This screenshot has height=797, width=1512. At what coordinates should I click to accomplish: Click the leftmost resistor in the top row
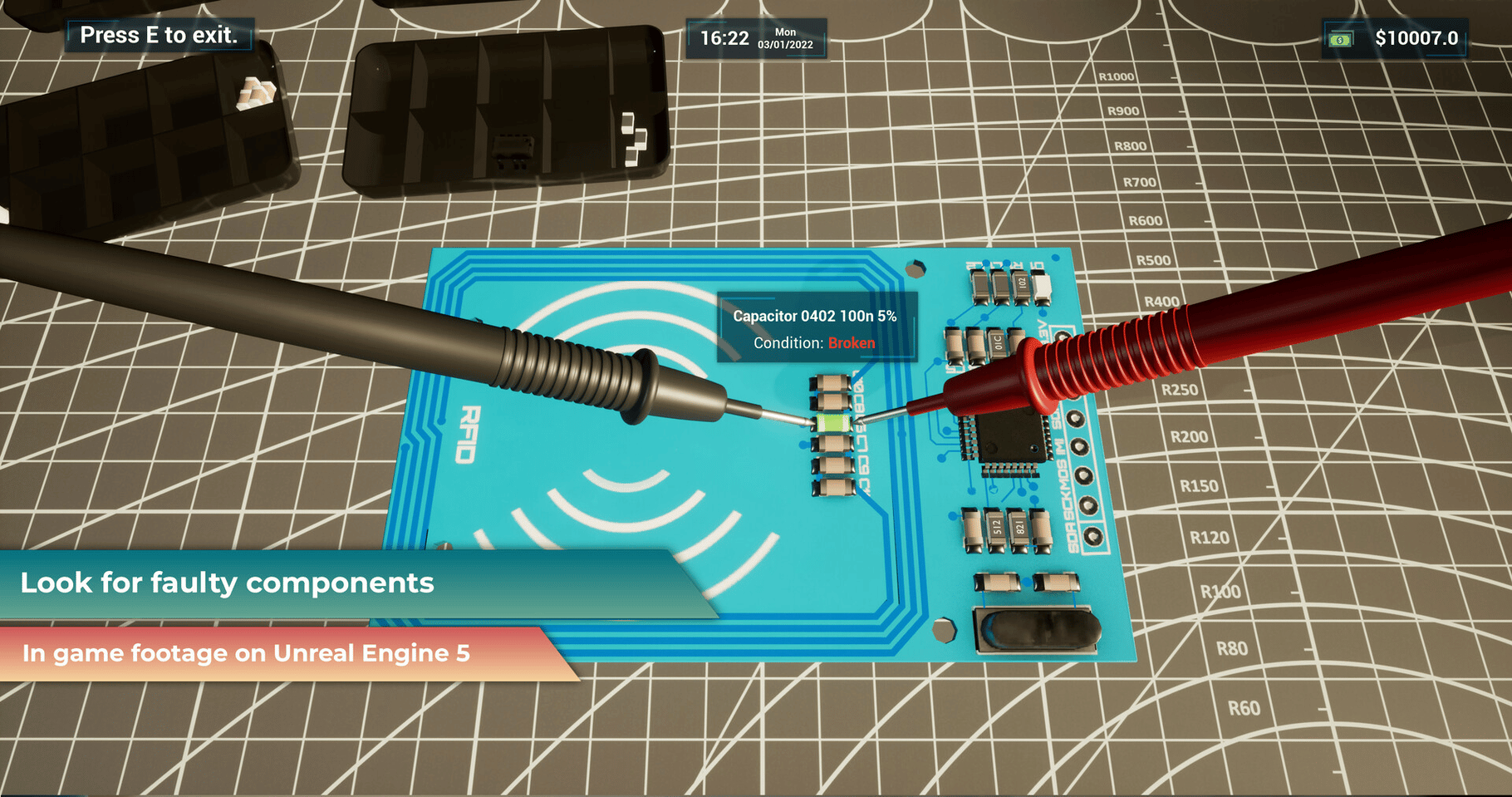coord(980,286)
